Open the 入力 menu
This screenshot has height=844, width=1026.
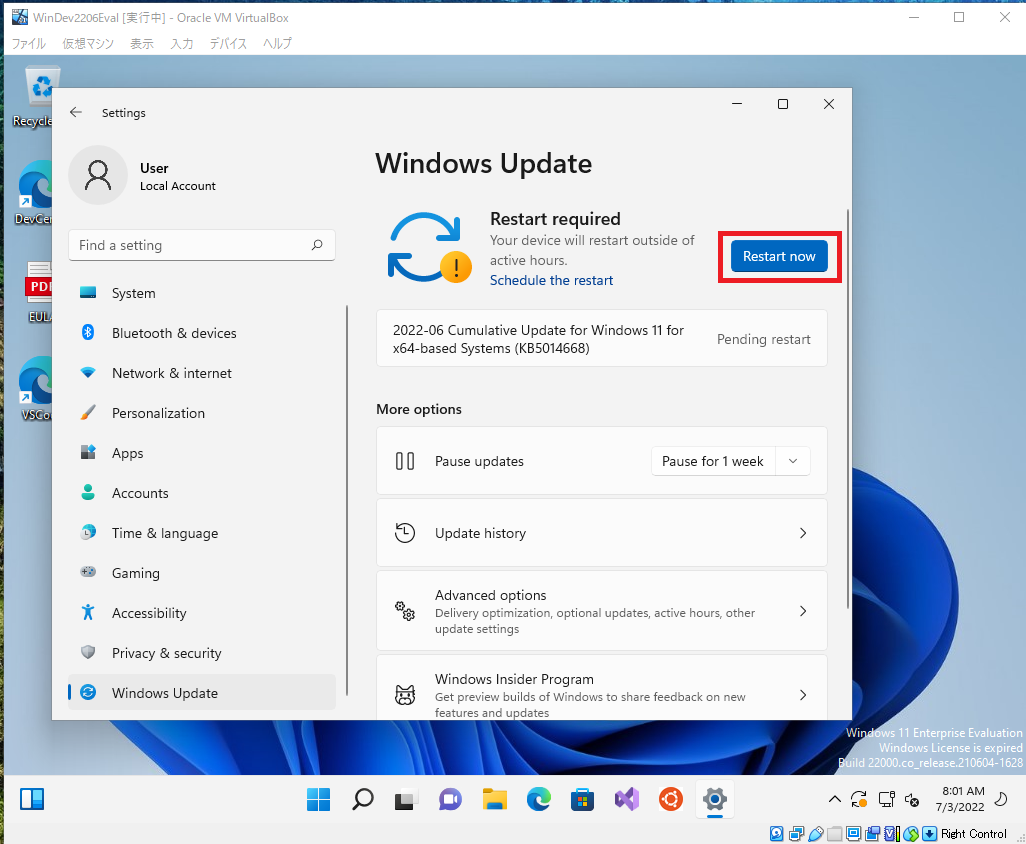pos(182,44)
